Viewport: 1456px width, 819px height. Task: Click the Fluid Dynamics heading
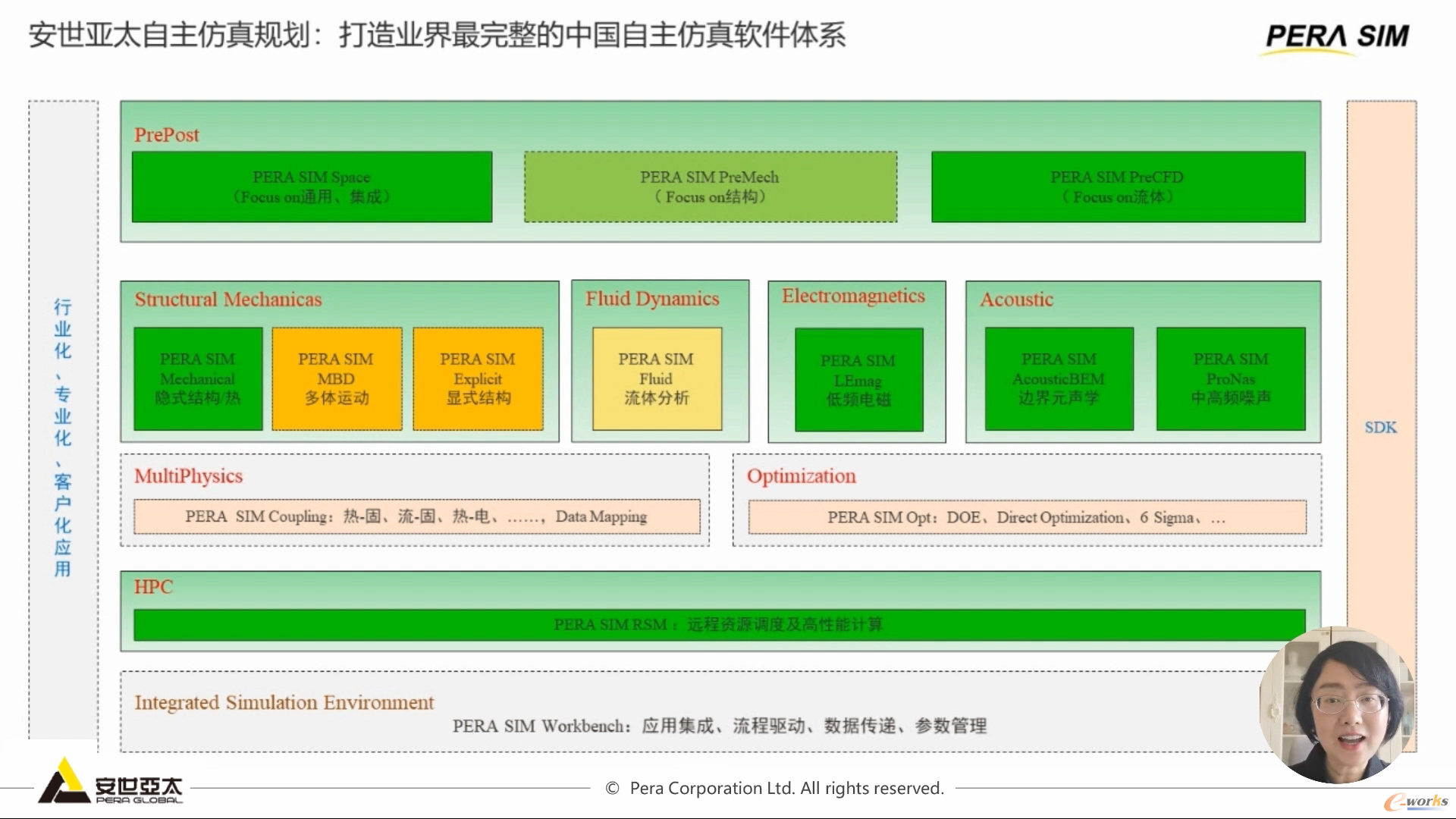652,299
